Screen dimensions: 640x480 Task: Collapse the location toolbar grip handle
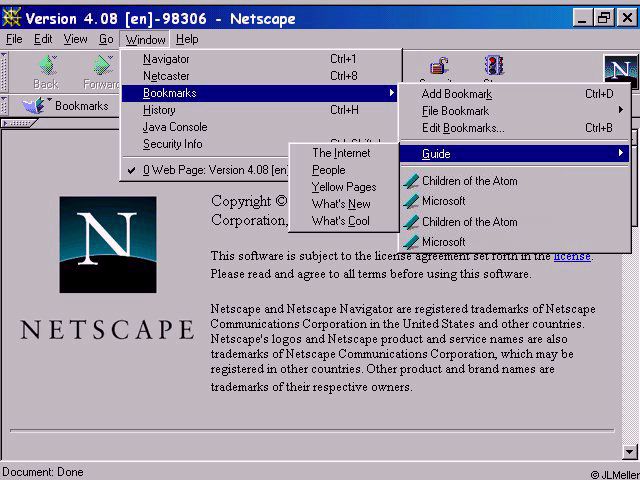[x=4, y=105]
